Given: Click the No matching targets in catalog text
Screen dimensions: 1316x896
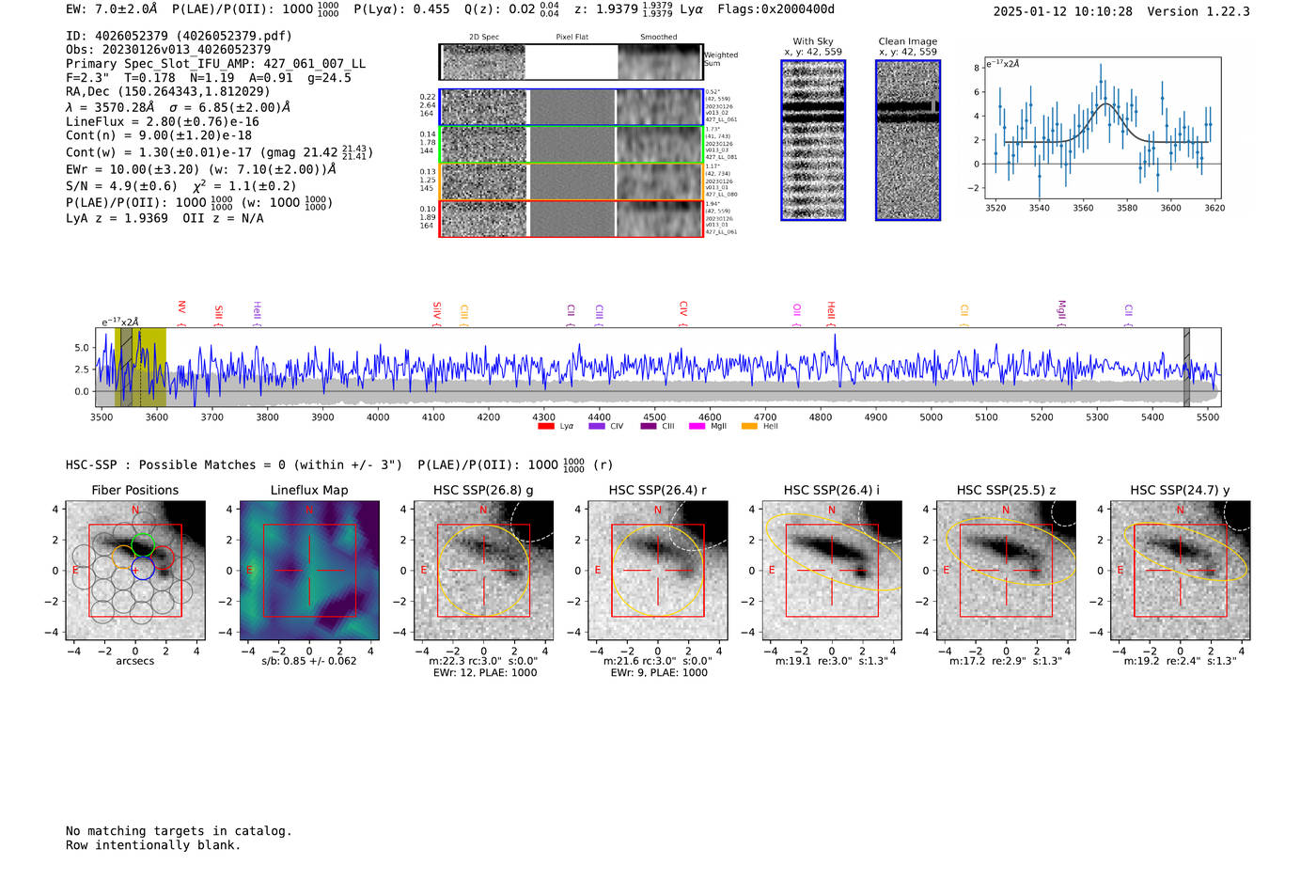Looking at the screenshot, I should (x=179, y=831).
